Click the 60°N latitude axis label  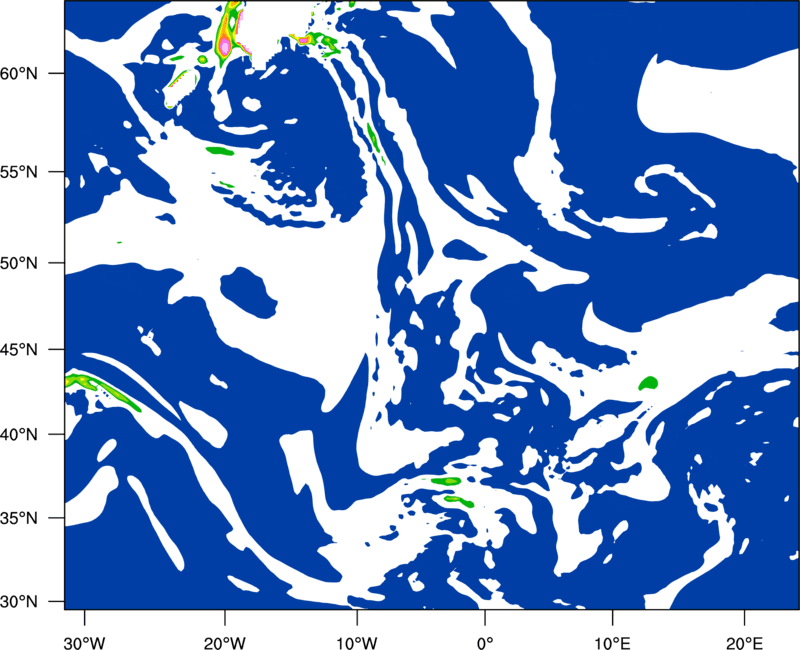[x=19, y=73]
